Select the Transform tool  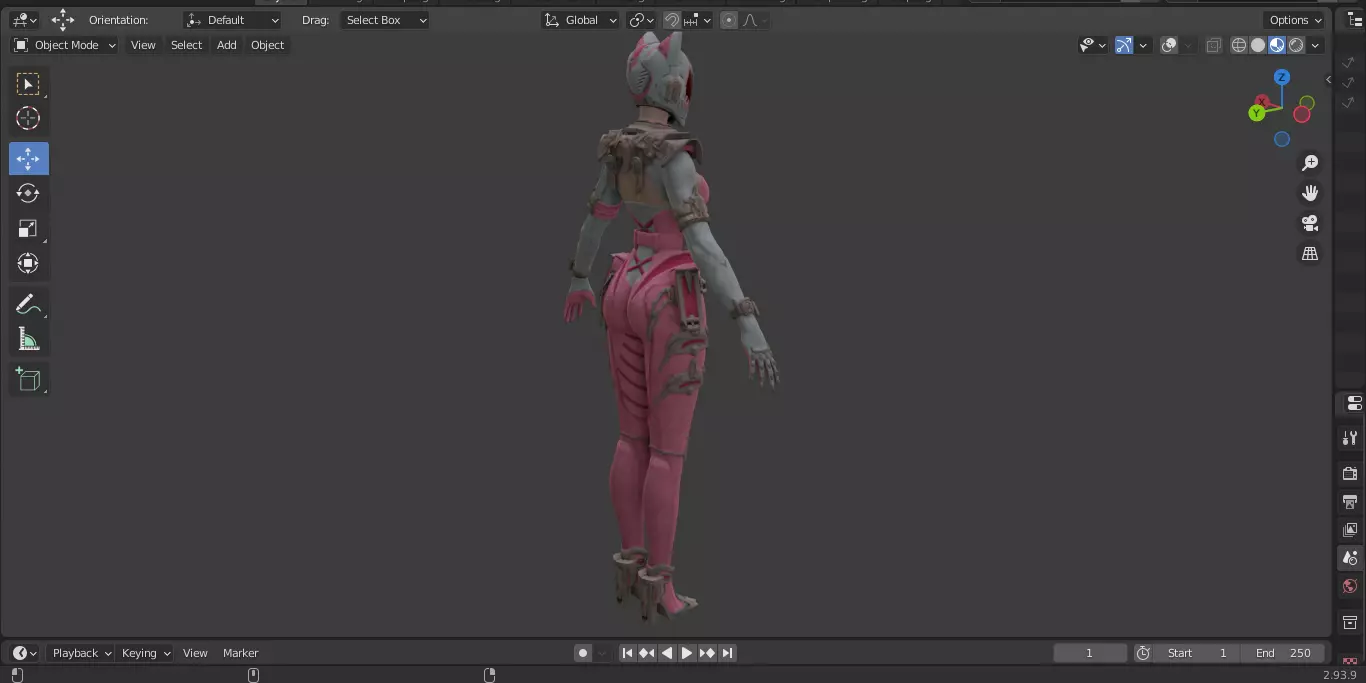(28, 264)
